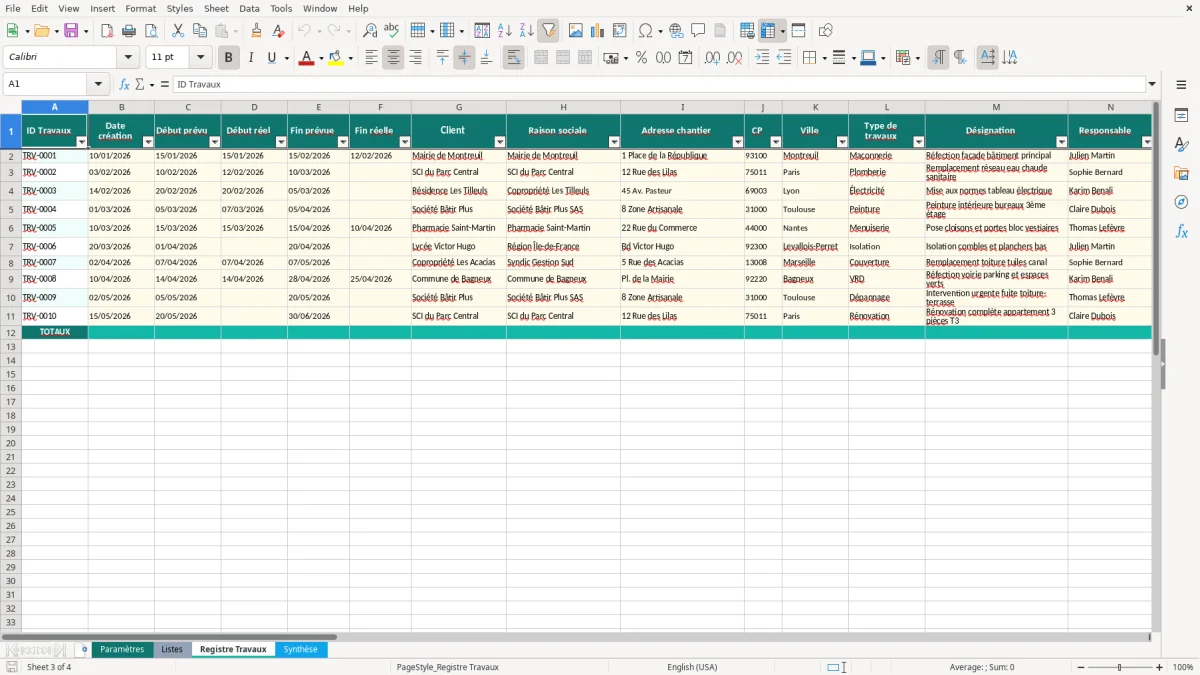
Task: Format cell as date
Action: tap(685, 58)
